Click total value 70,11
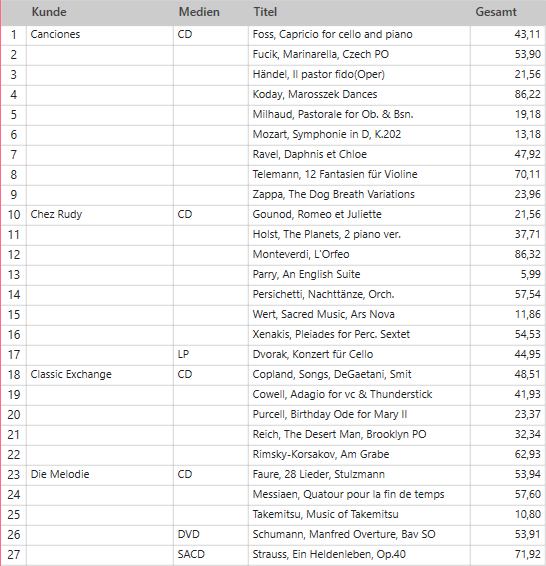Viewport: 546px width, 566px height. click(x=508, y=175)
